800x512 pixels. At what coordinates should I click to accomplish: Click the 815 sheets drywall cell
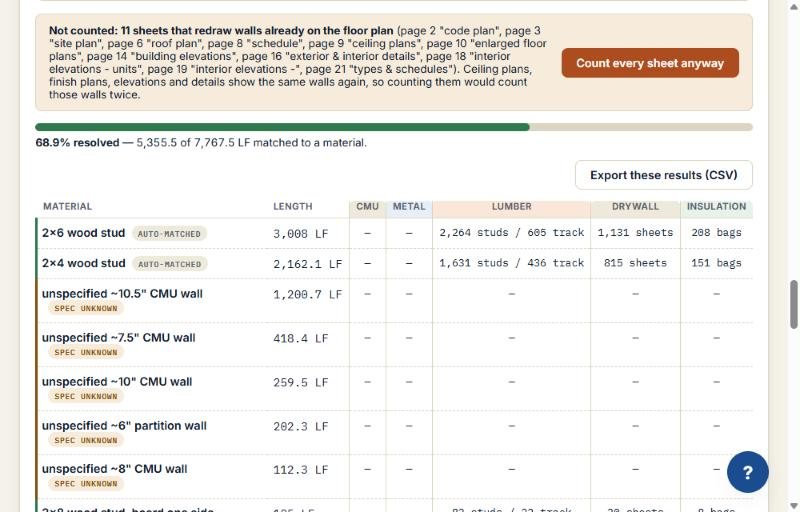coord(635,263)
